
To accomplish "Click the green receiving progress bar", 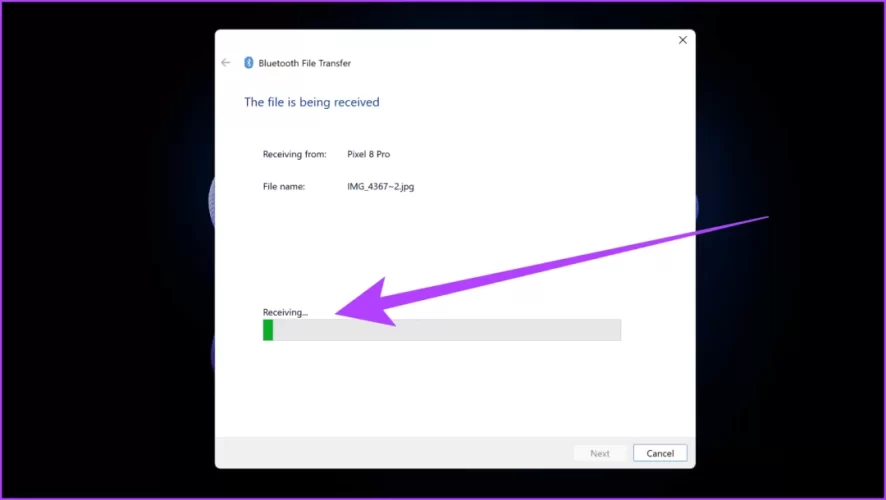I will pyautogui.click(x=442, y=330).
